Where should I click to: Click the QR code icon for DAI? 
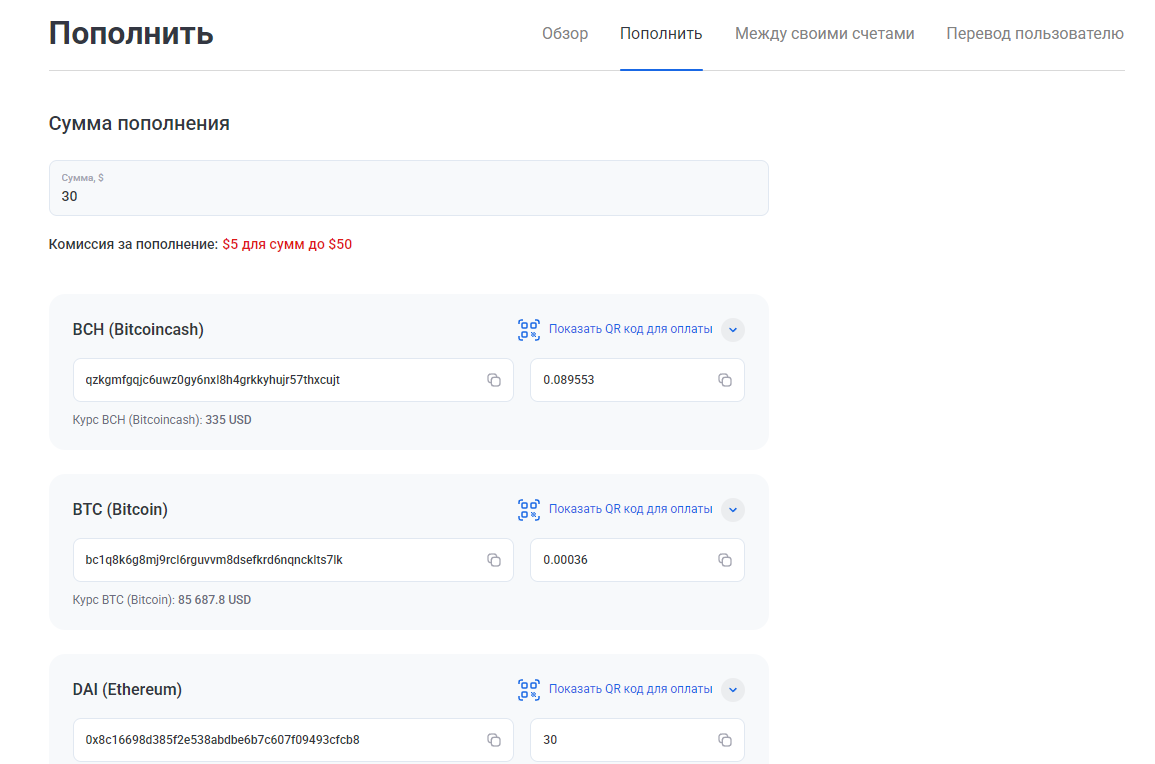click(x=529, y=690)
